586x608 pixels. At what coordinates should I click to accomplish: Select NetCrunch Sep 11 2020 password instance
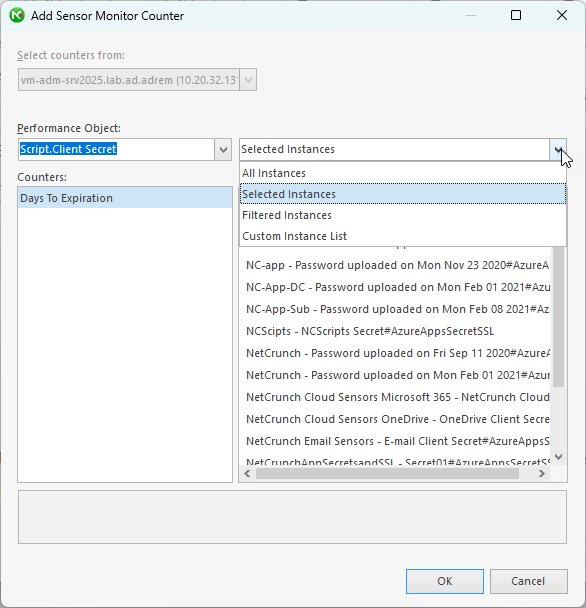point(397,353)
